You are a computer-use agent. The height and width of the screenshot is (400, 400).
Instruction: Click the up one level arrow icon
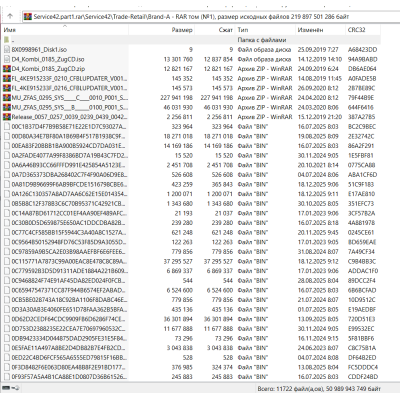(10, 16)
